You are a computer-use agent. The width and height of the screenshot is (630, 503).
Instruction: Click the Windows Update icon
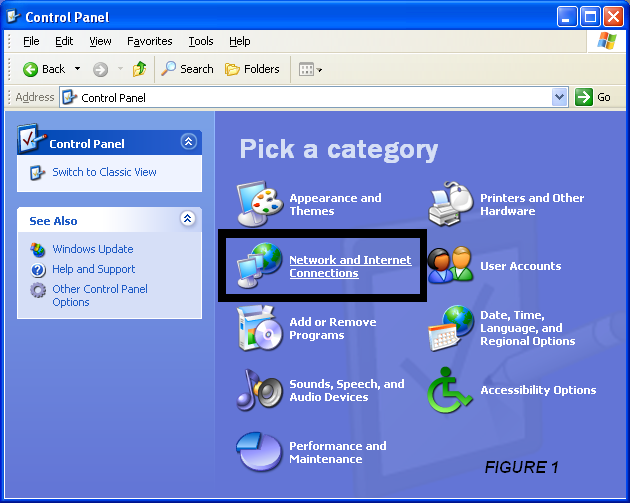[x=38, y=249]
